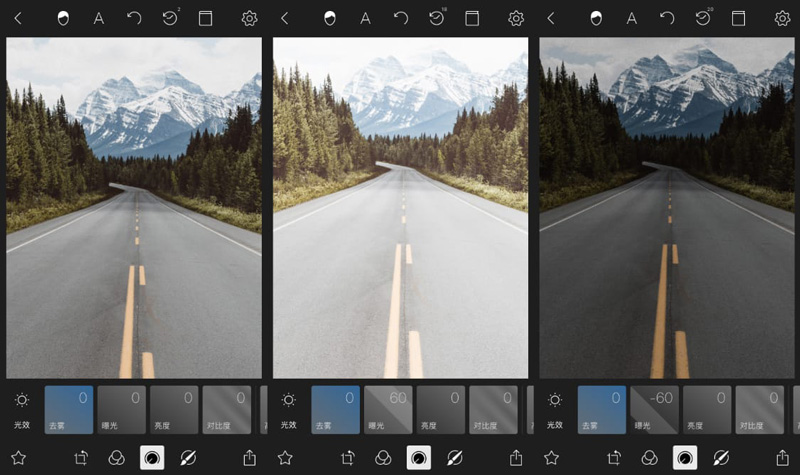Tap the back arrow on the leftmost screen
Screen dimensions: 800x475
(x=18, y=18)
